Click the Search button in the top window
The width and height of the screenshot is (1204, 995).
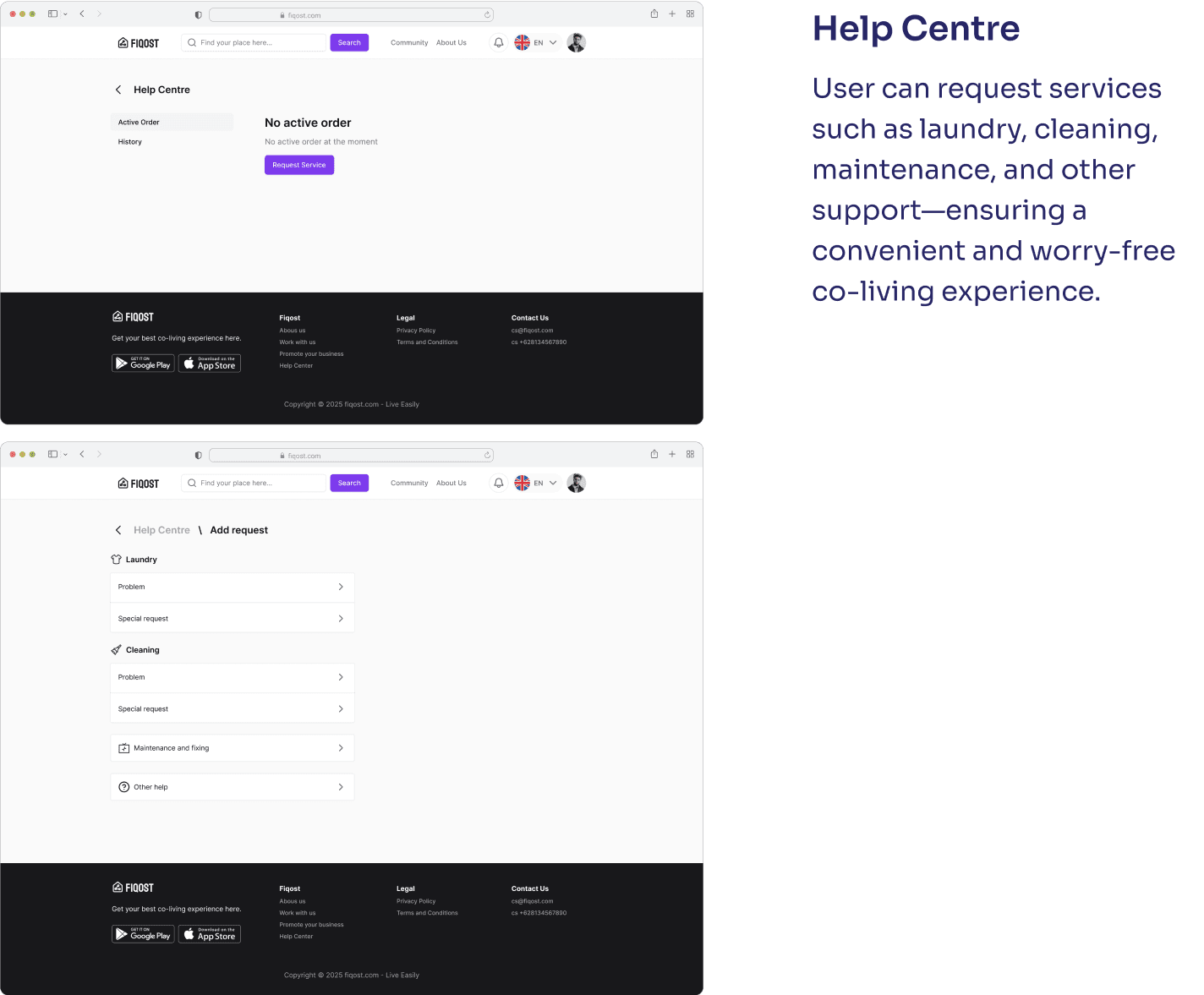tap(349, 42)
